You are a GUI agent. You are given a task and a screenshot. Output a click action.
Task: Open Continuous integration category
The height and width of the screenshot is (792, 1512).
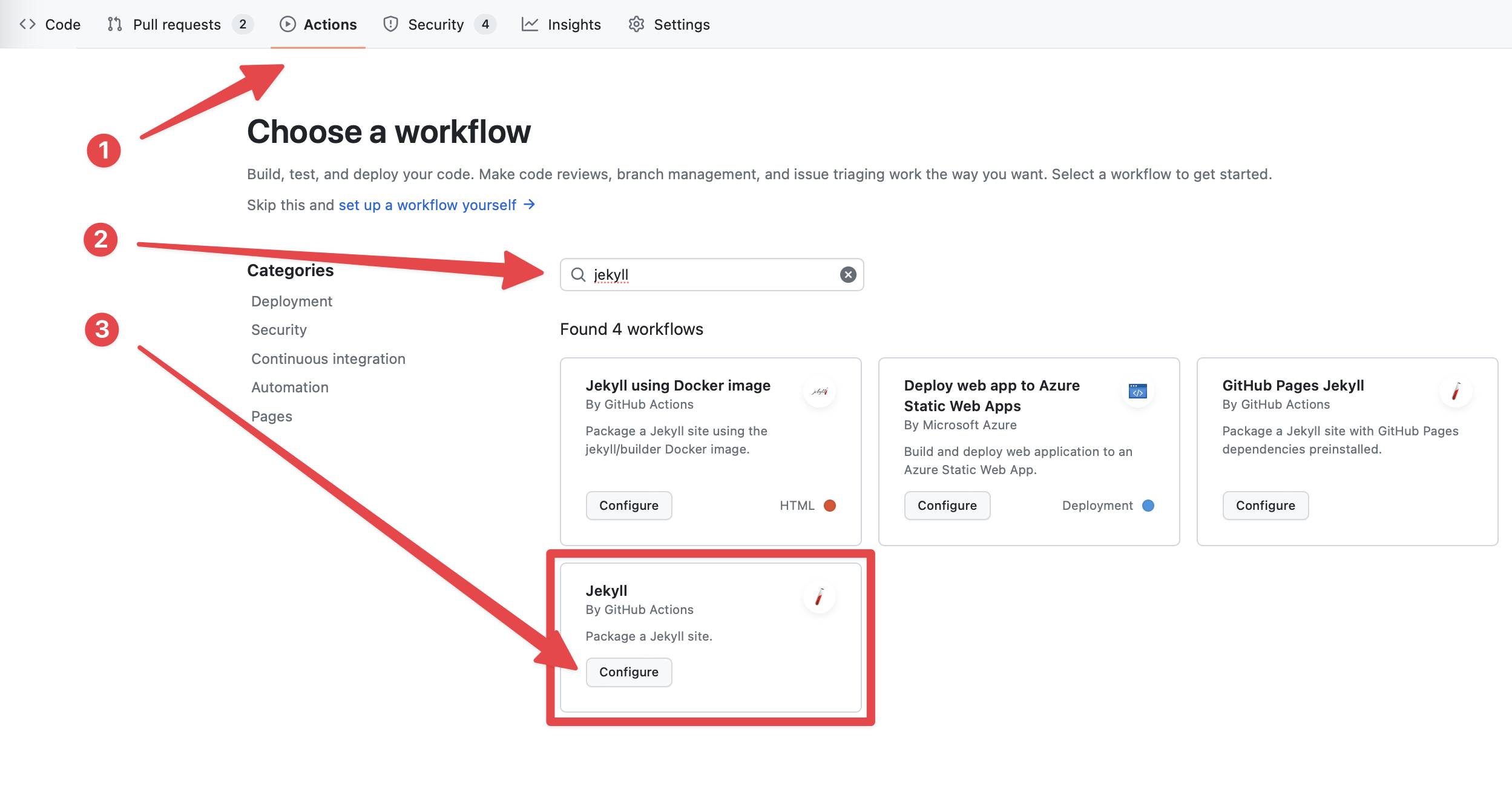point(328,357)
